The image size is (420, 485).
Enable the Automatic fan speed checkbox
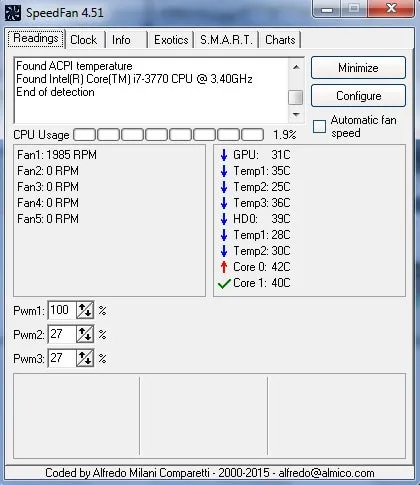pyautogui.click(x=319, y=127)
